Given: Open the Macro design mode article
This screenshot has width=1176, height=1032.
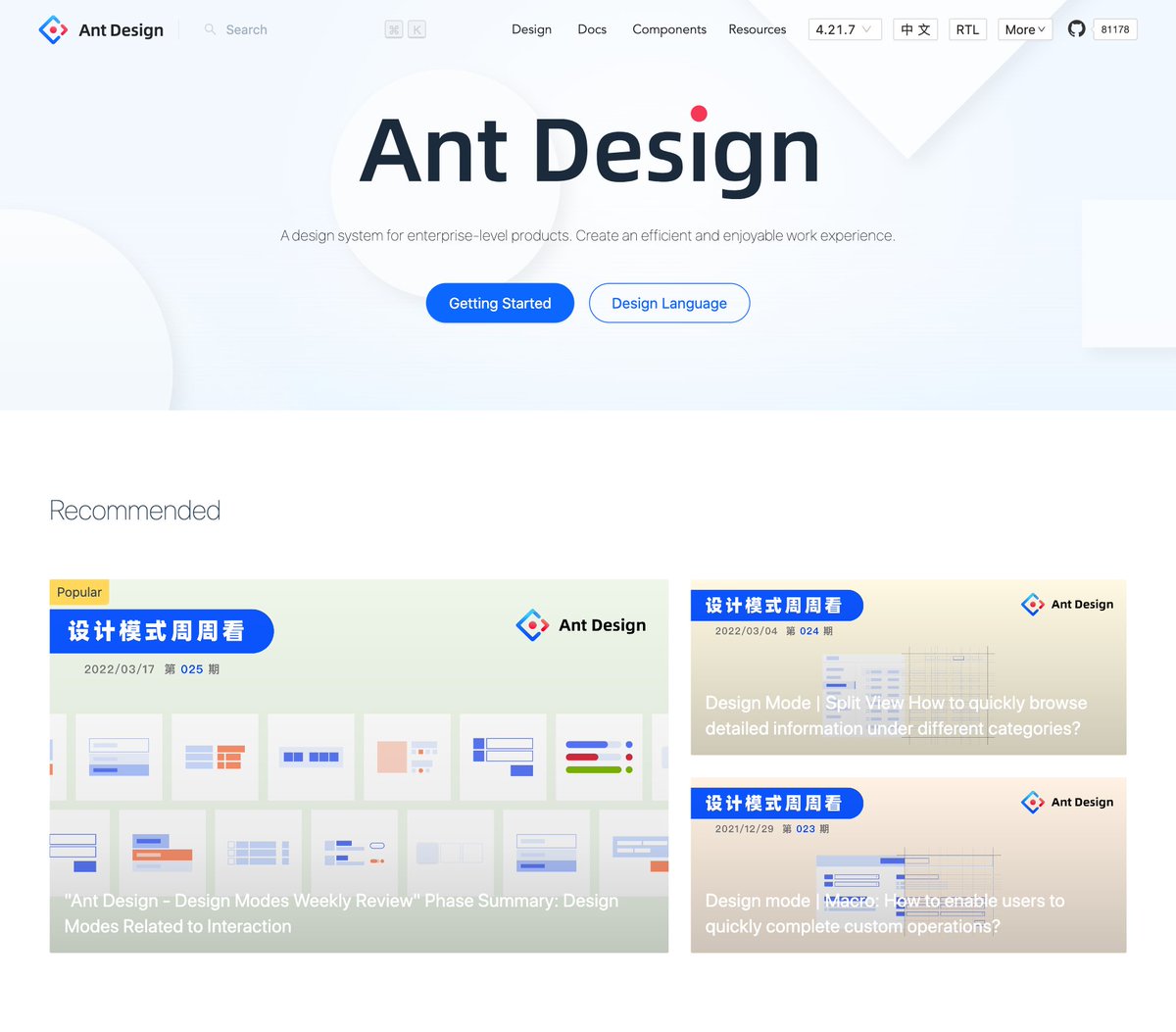Looking at the screenshot, I should pyautogui.click(x=908, y=864).
